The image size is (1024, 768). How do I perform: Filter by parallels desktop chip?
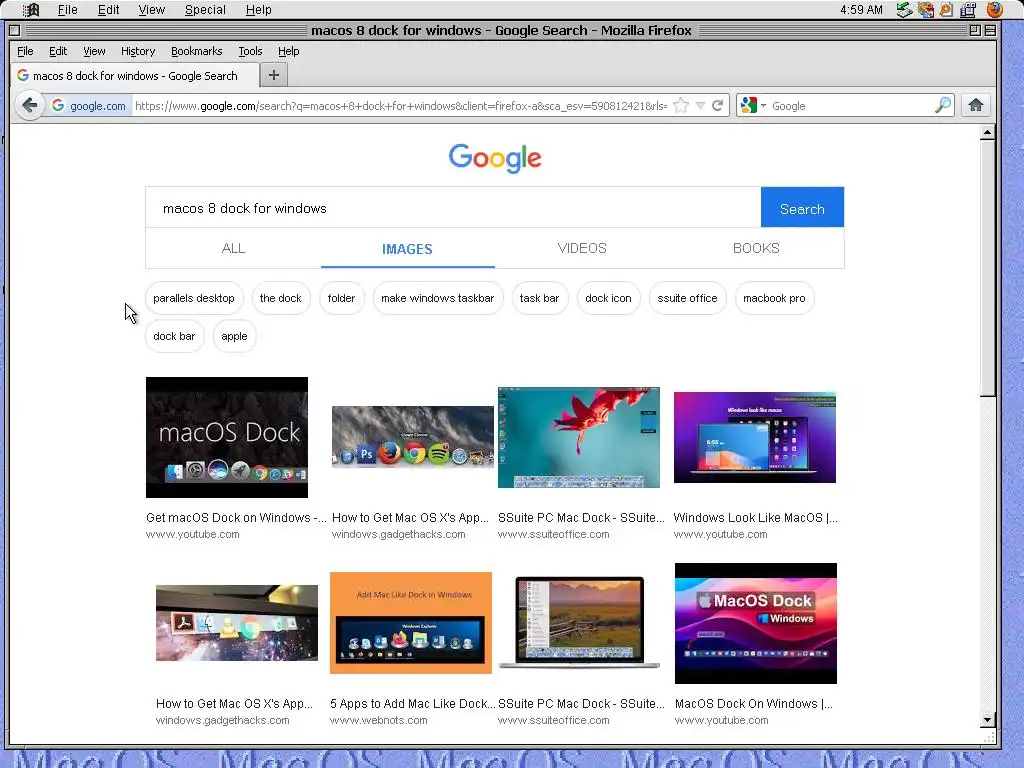[x=194, y=298]
